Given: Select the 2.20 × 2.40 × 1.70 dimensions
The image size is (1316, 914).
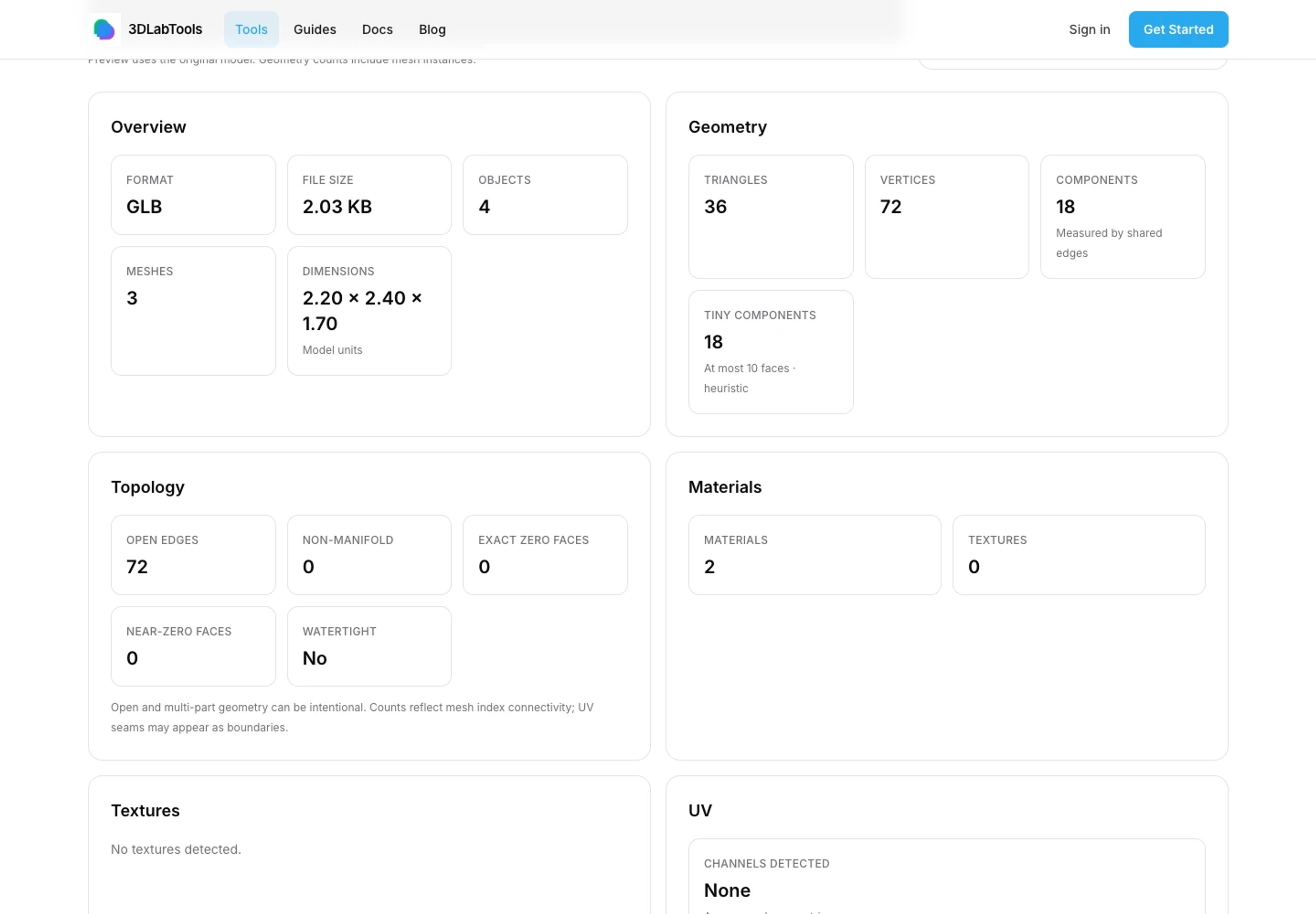Looking at the screenshot, I should pos(362,311).
